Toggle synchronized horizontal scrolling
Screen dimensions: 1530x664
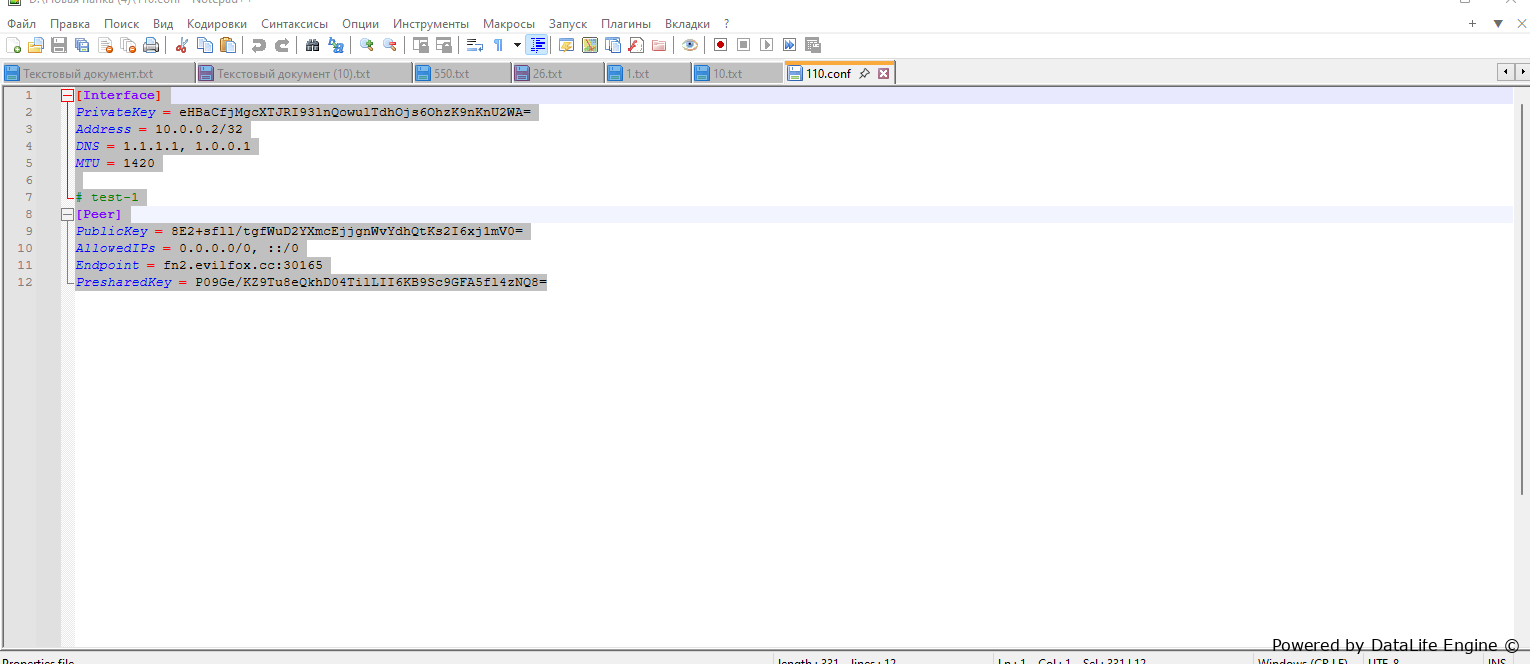click(x=444, y=45)
